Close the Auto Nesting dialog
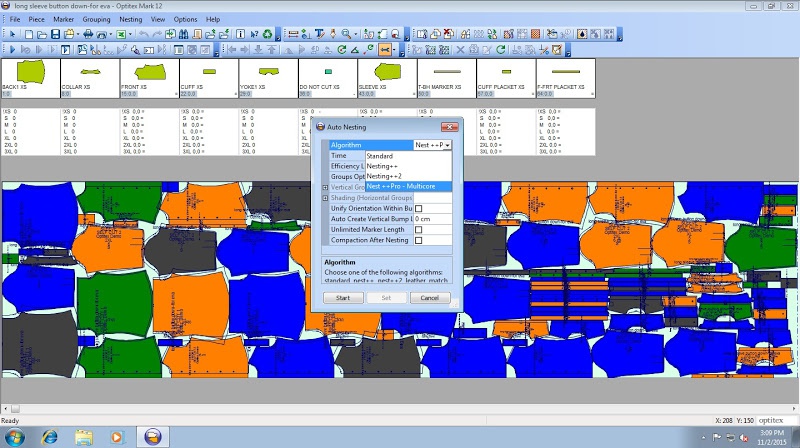 (x=449, y=127)
